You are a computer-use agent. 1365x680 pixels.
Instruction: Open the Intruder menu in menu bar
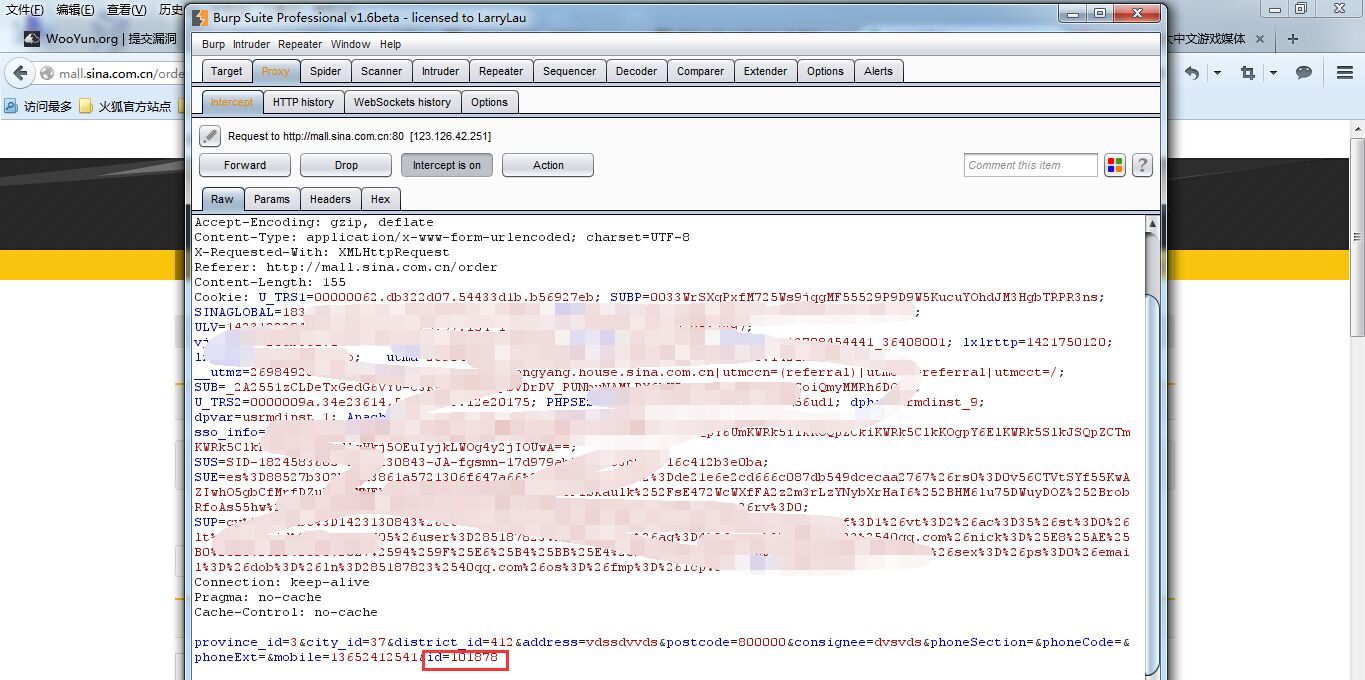tap(251, 44)
